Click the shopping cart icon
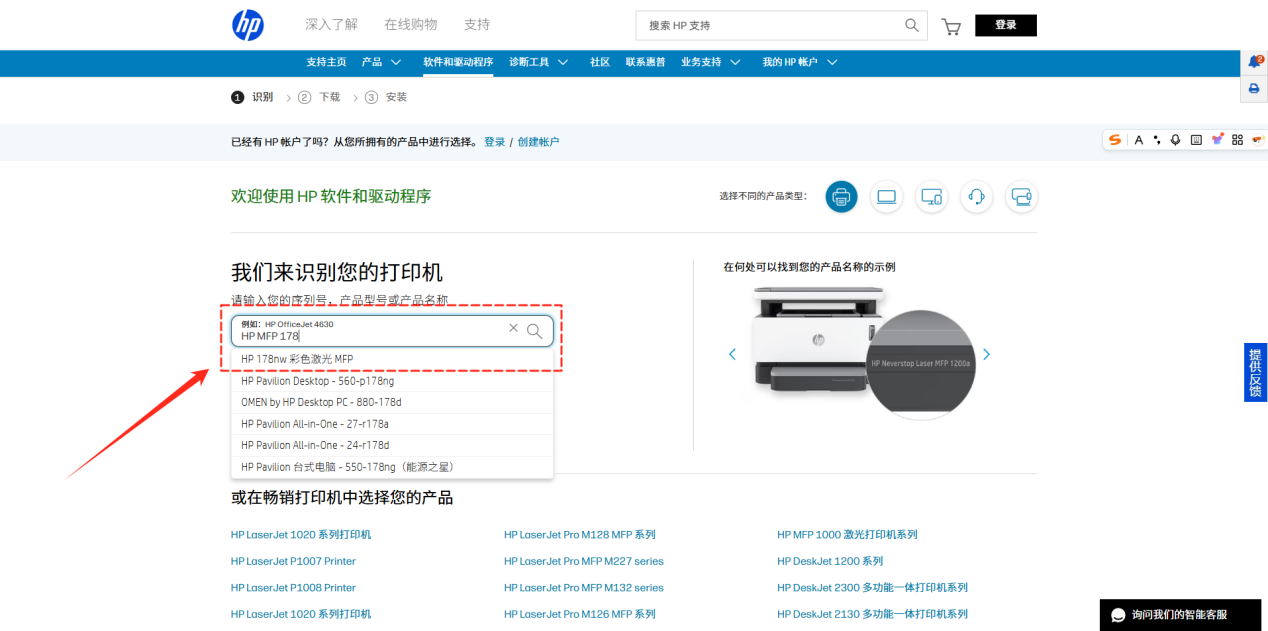1268x631 pixels. [950, 25]
